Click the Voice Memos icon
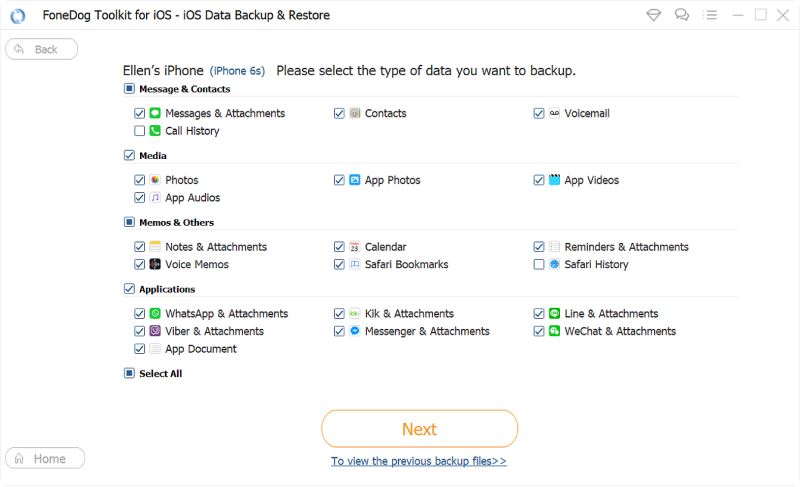 [155, 264]
